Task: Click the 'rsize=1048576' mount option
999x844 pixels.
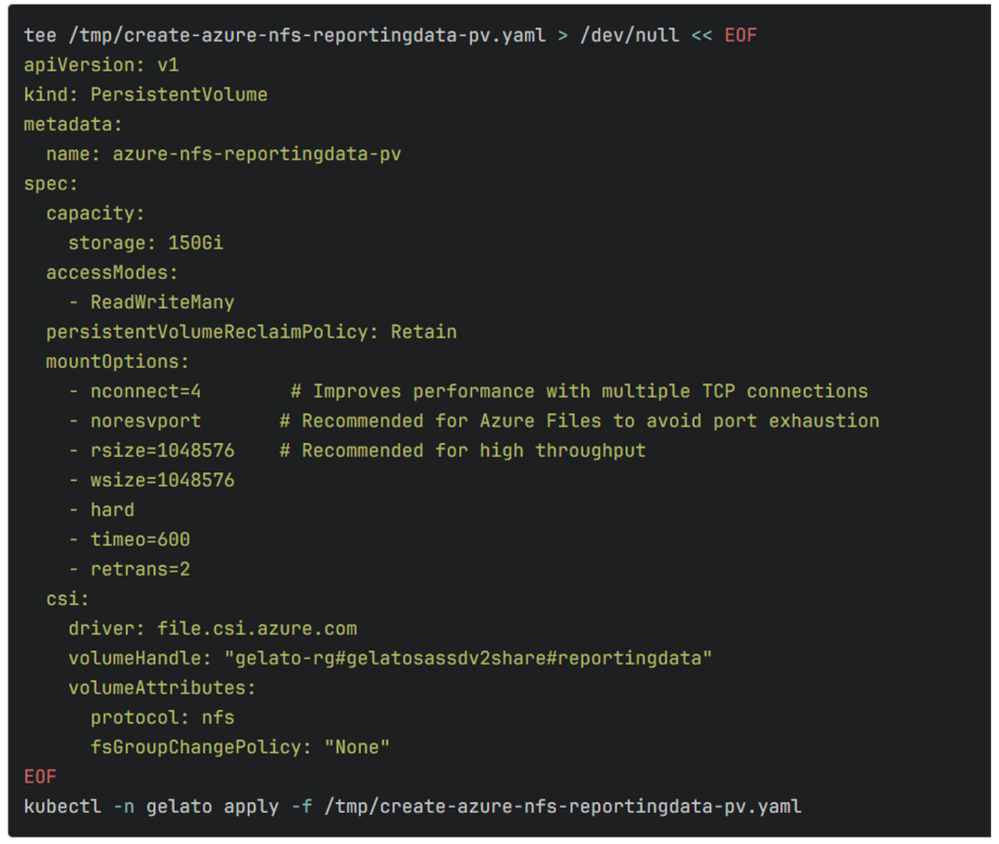Action: pos(162,450)
